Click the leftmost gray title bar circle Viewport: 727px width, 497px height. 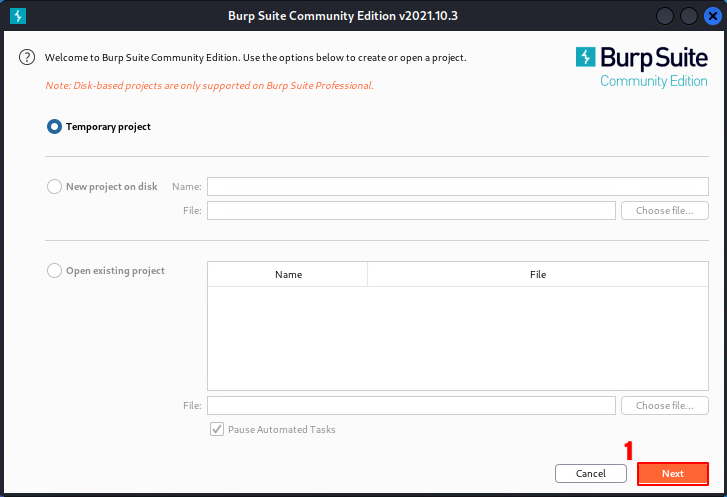667,16
